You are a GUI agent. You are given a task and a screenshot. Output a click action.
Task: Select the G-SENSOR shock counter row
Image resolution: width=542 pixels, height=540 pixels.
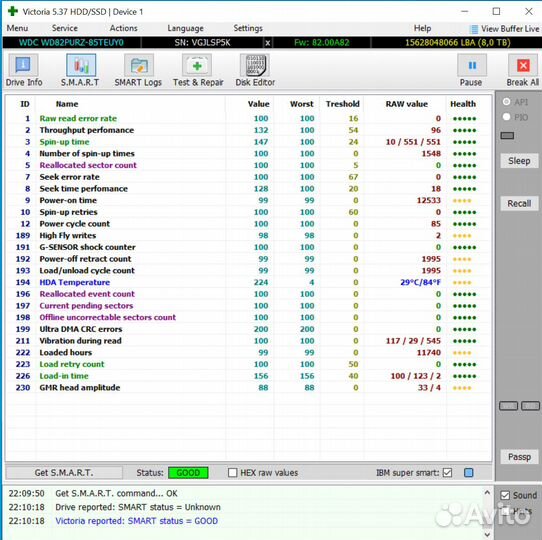(248, 248)
